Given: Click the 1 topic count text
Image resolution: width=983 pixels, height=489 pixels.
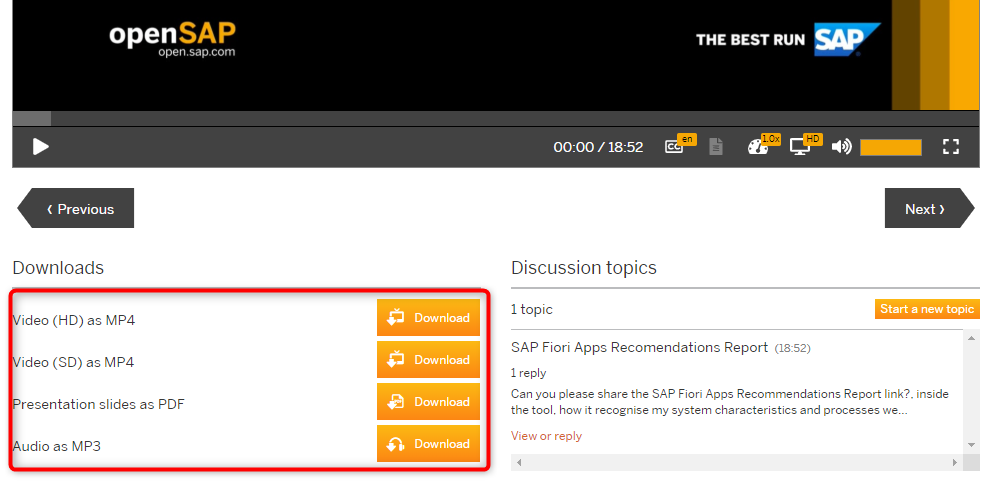Looking at the screenshot, I should click(532, 310).
